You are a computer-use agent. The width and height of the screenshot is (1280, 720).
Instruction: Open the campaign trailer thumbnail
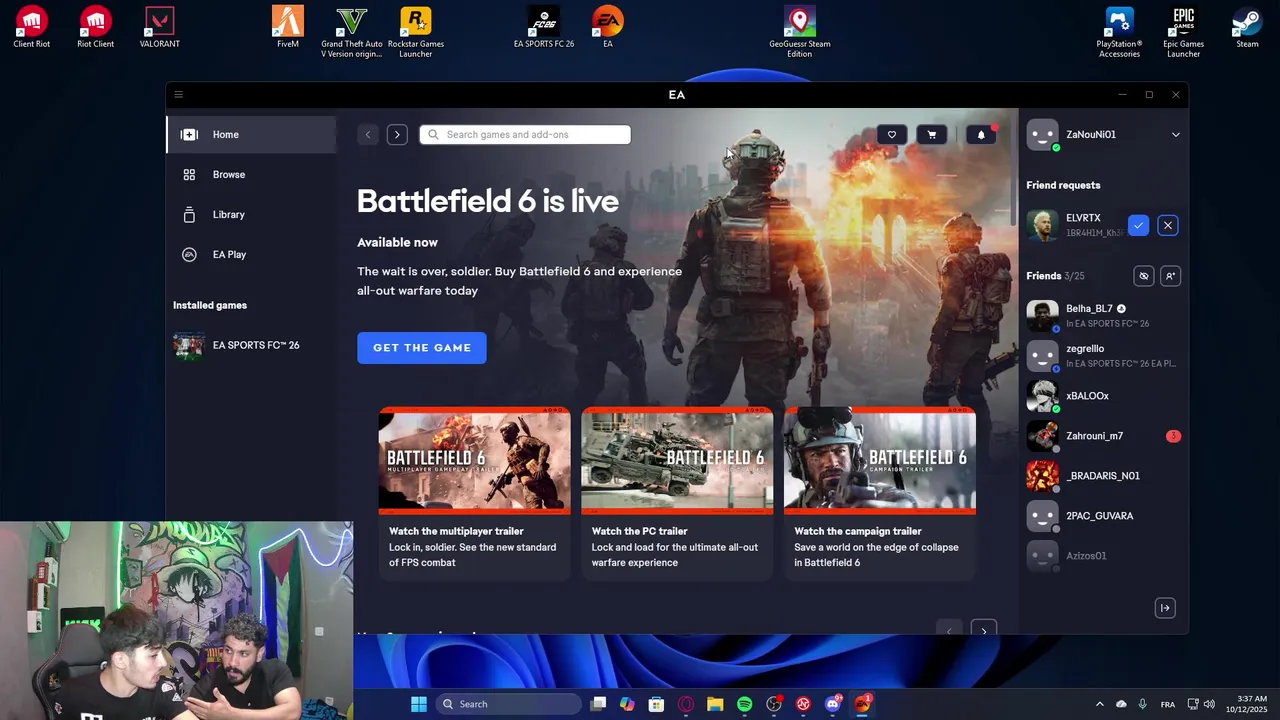coord(880,460)
